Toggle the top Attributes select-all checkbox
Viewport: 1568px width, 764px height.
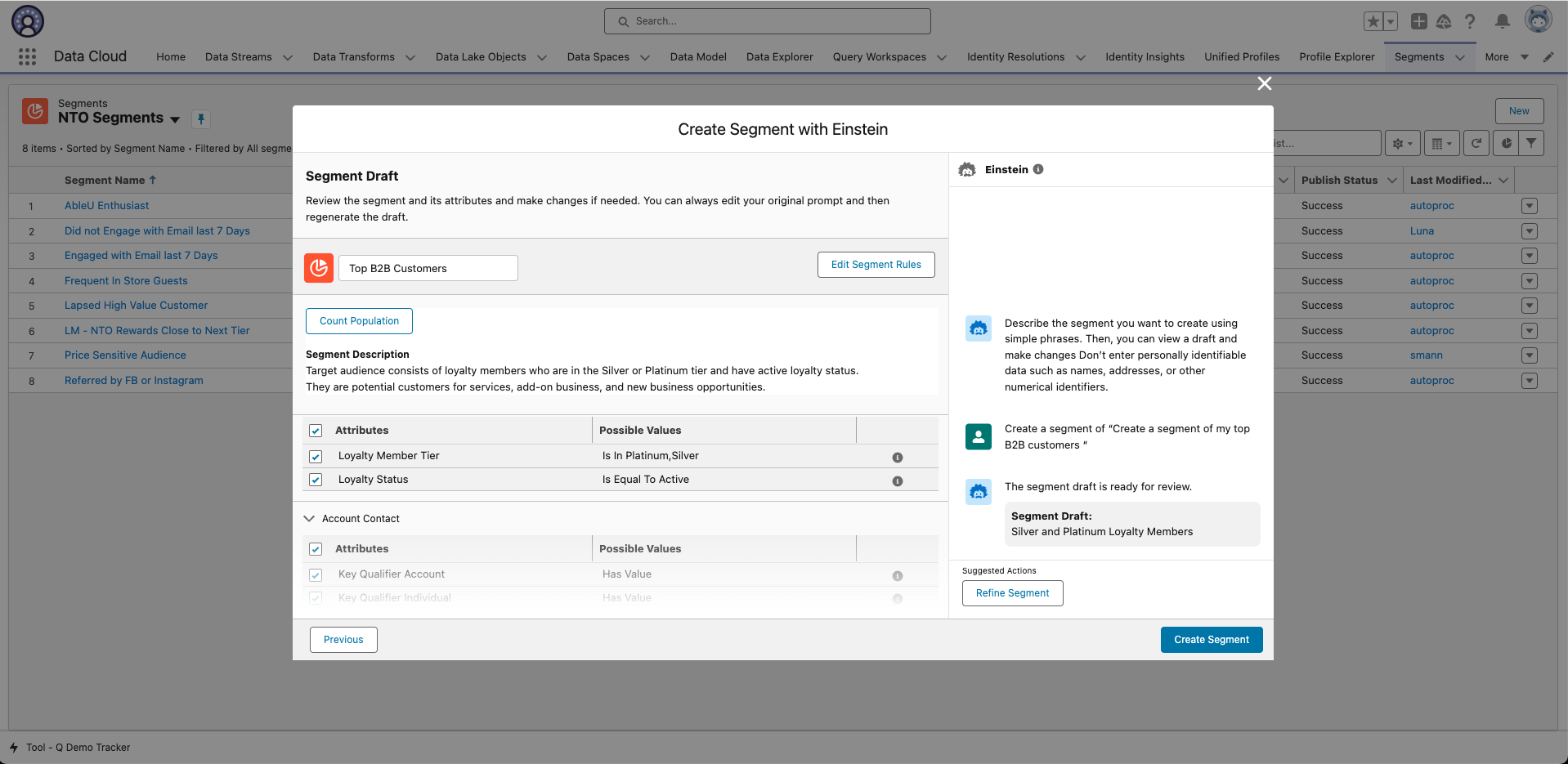click(x=316, y=431)
